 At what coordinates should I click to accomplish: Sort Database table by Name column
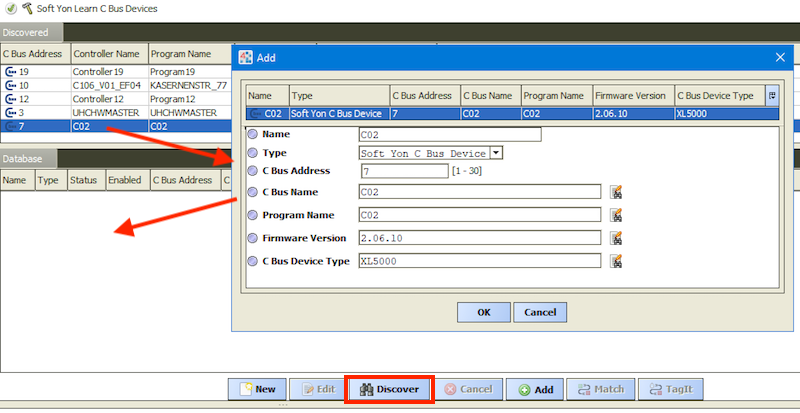(17, 180)
